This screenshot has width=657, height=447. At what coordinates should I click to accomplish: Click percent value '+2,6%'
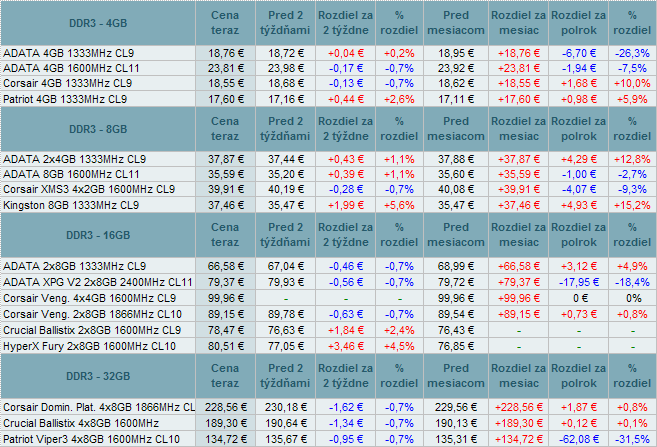coord(399,99)
